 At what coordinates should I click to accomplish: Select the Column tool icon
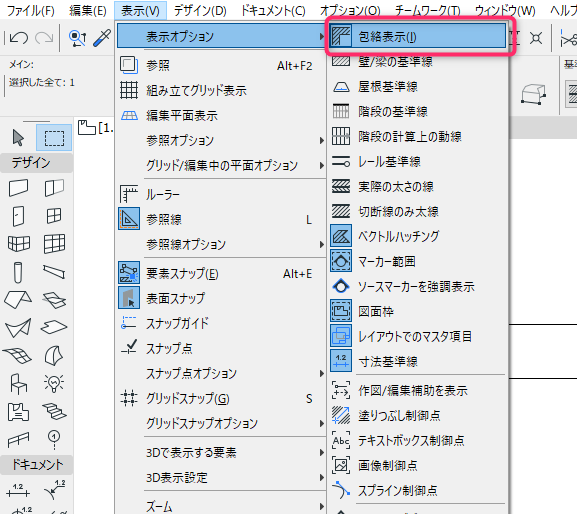(x=18, y=273)
